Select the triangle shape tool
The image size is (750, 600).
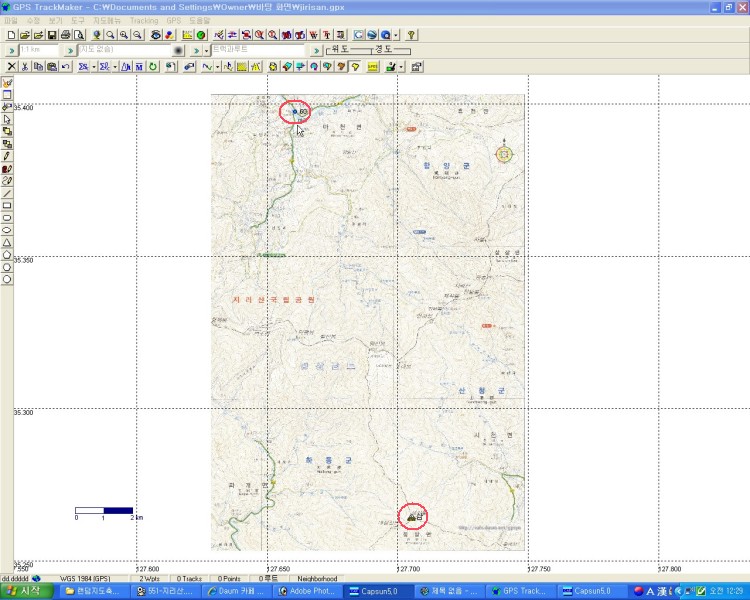pyautogui.click(x=7, y=243)
